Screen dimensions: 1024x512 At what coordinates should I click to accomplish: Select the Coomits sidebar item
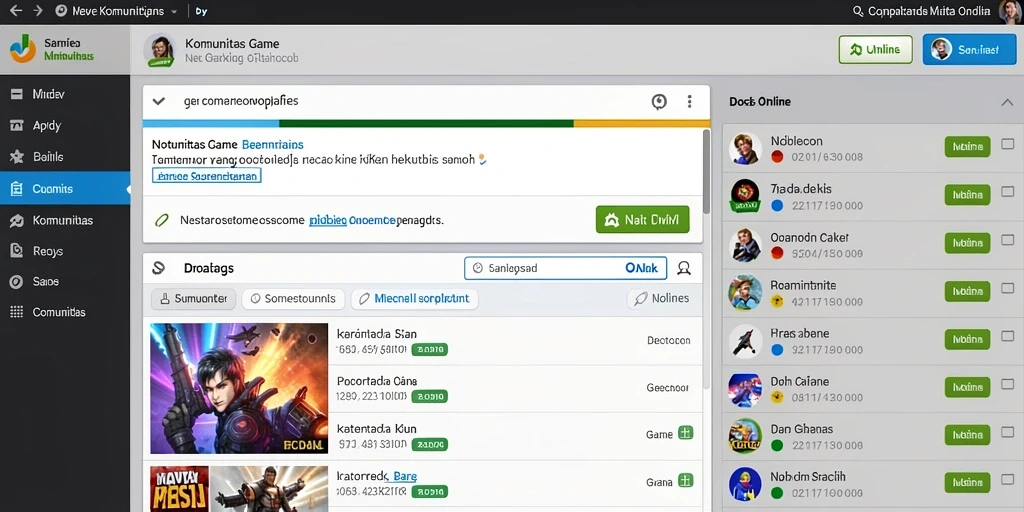click(x=65, y=189)
